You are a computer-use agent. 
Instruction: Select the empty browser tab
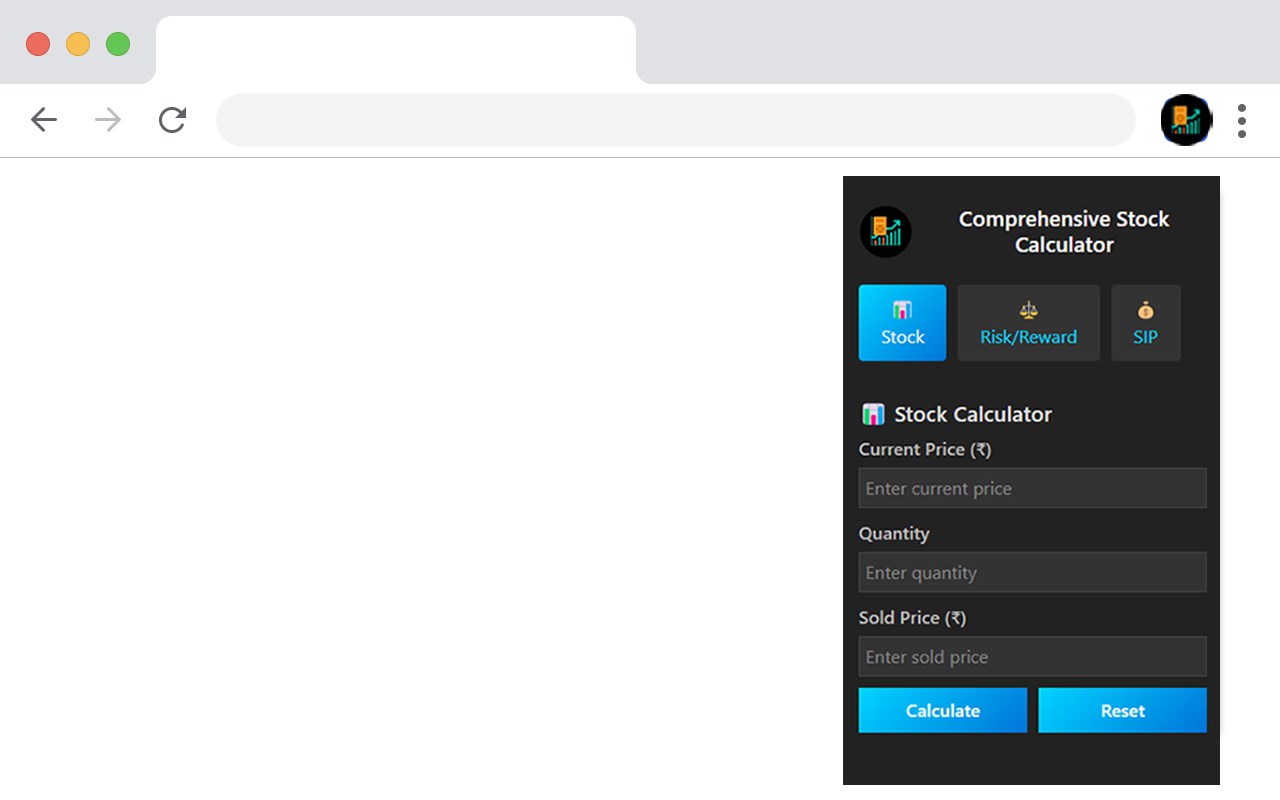(396, 50)
